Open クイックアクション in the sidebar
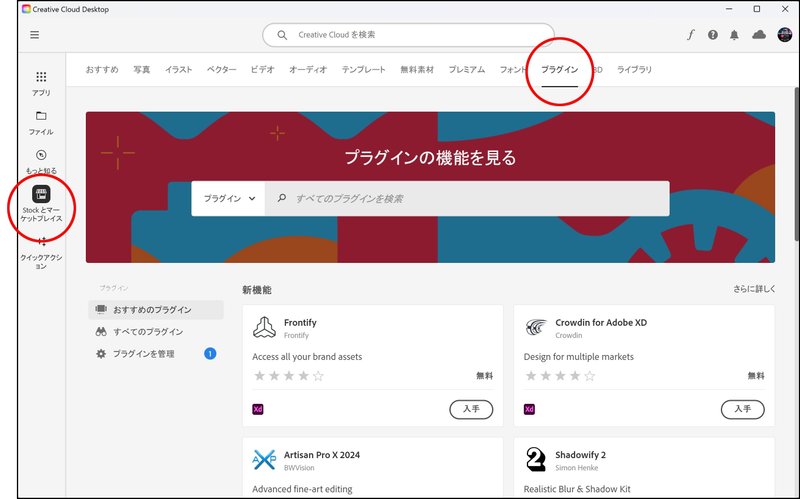The width and height of the screenshot is (800, 499). click(41, 254)
